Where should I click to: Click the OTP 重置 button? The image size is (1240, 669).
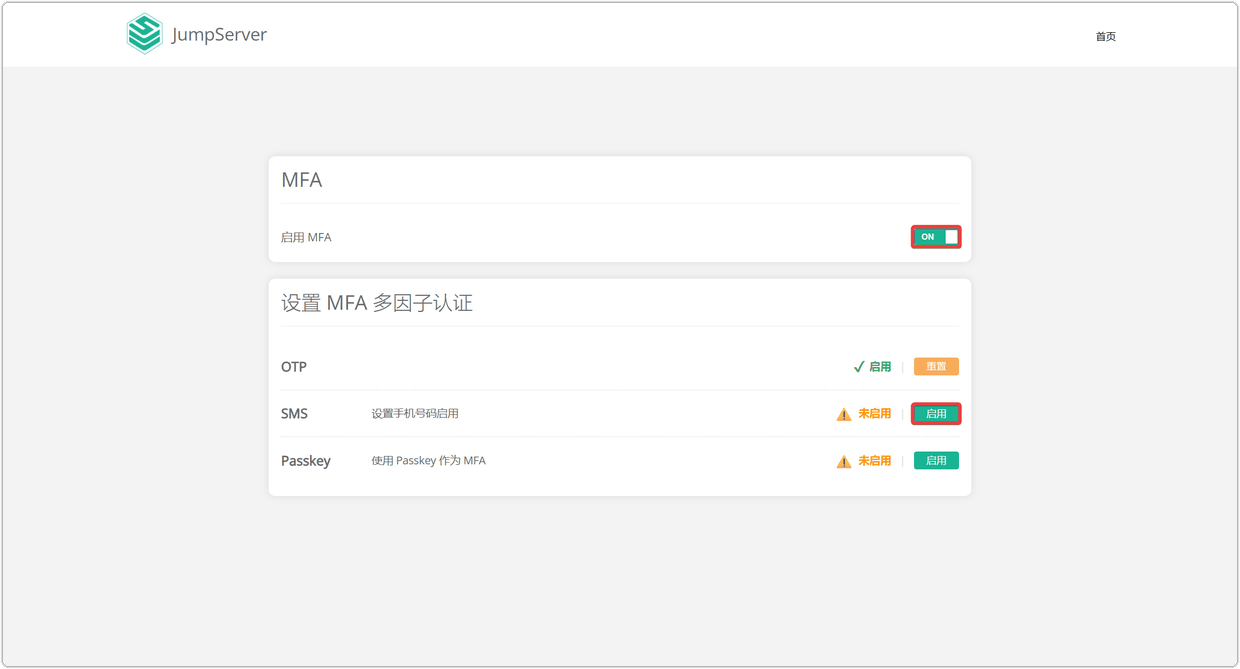pos(936,367)
